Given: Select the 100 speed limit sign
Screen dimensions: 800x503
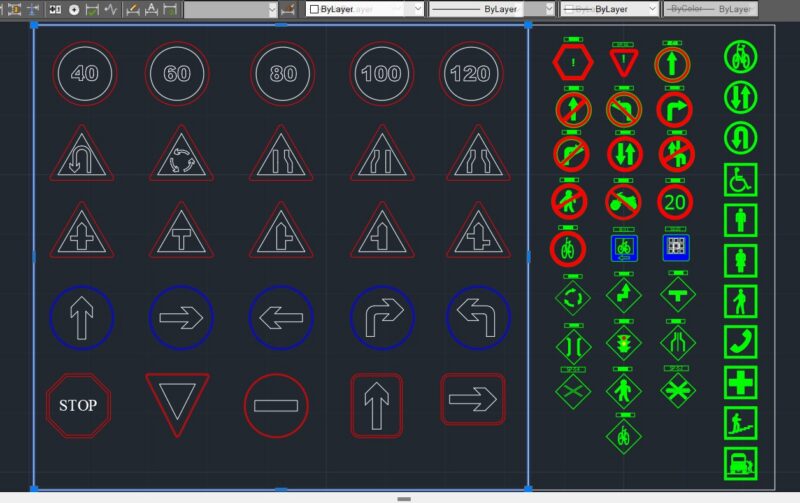Looking at the screenshot, I should click(382, 73).
